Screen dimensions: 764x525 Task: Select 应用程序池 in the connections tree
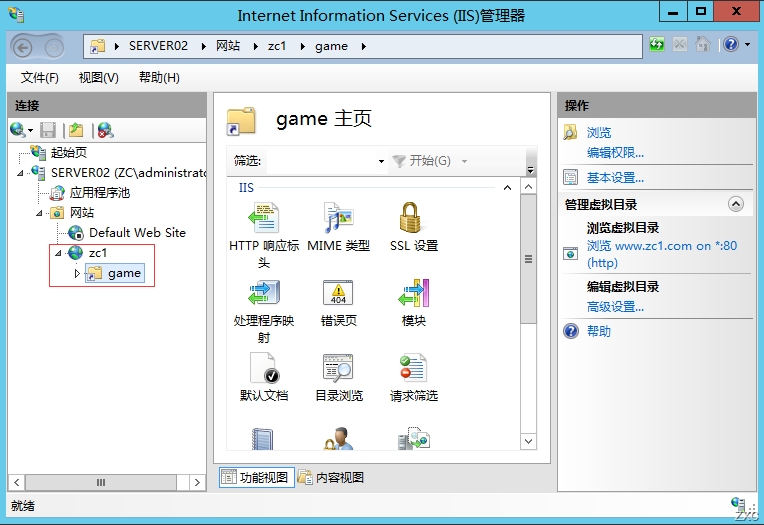[100, 193]
